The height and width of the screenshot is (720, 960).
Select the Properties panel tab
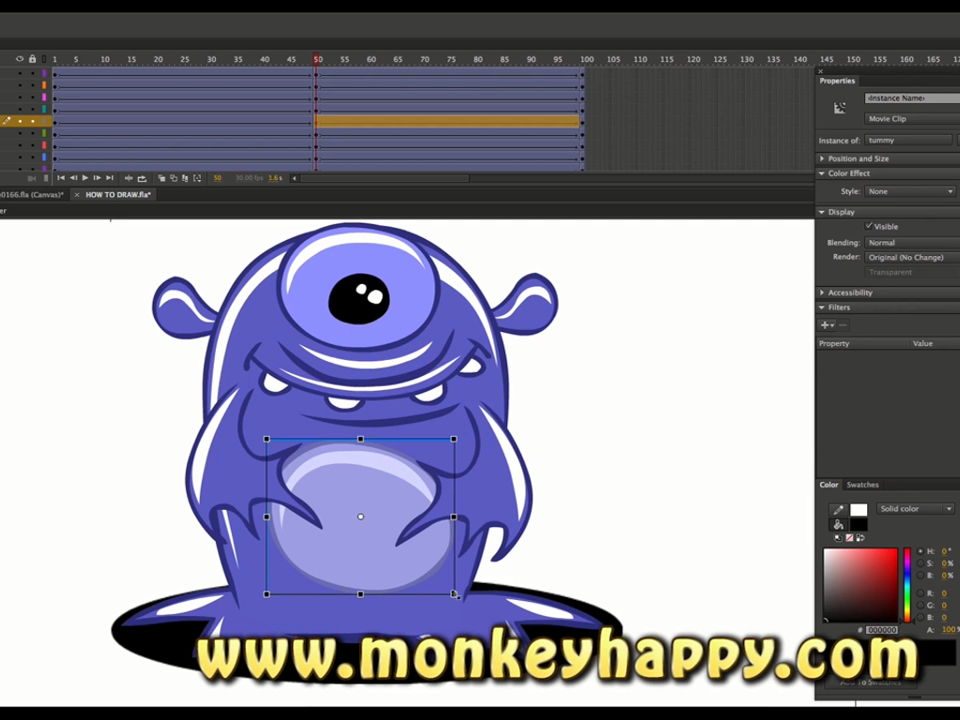point(837,81)
